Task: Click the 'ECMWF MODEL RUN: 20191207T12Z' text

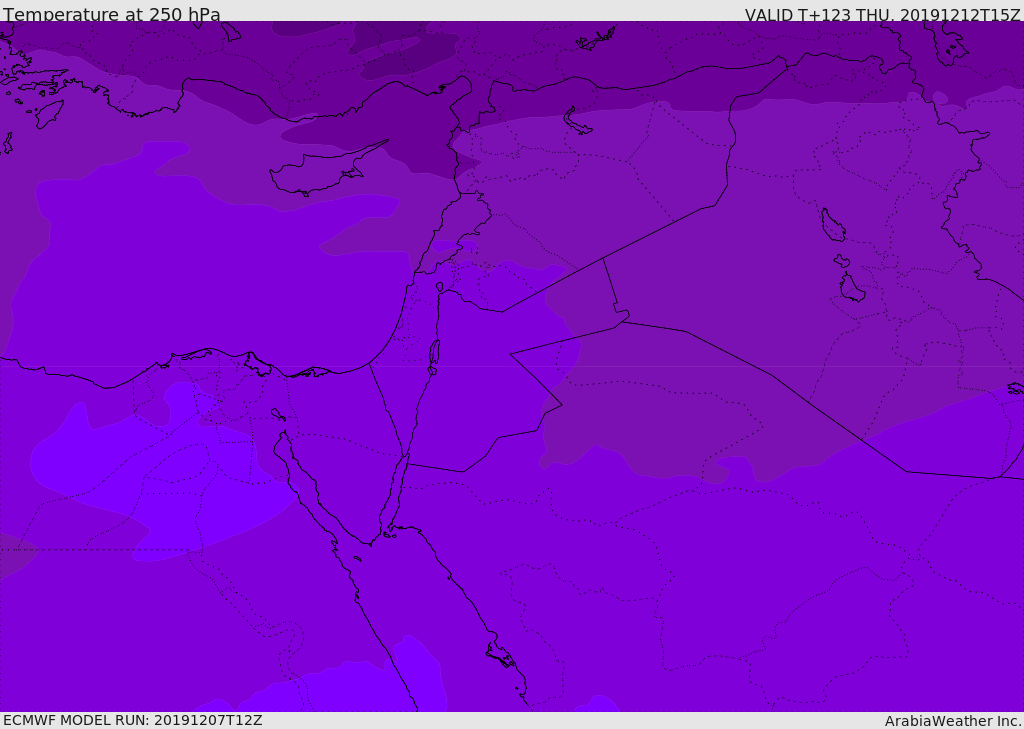Action: (133, 721)
